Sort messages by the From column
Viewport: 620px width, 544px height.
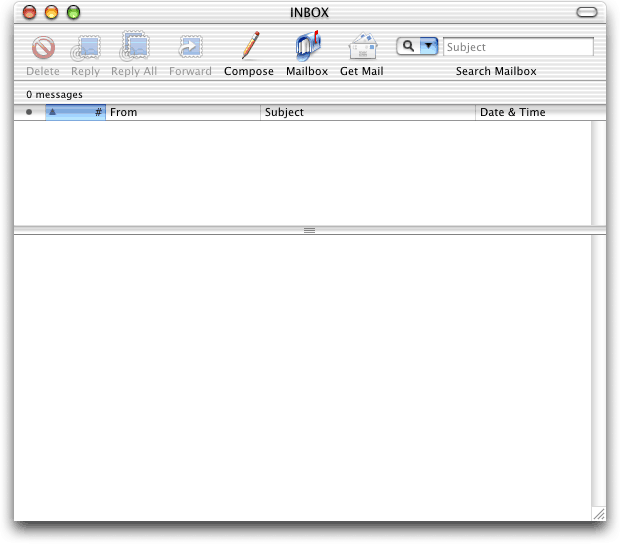(x=183, y=112)
